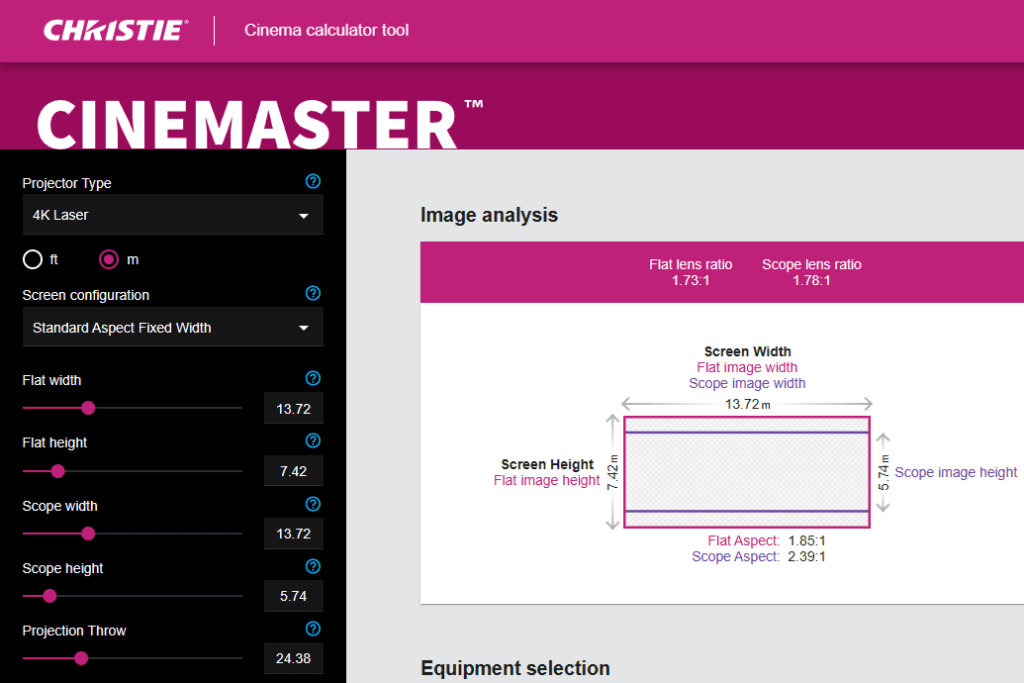Screen dimensions: 1024x683
Task: Click the Scope image height label
Action: (x=955, y=472)
